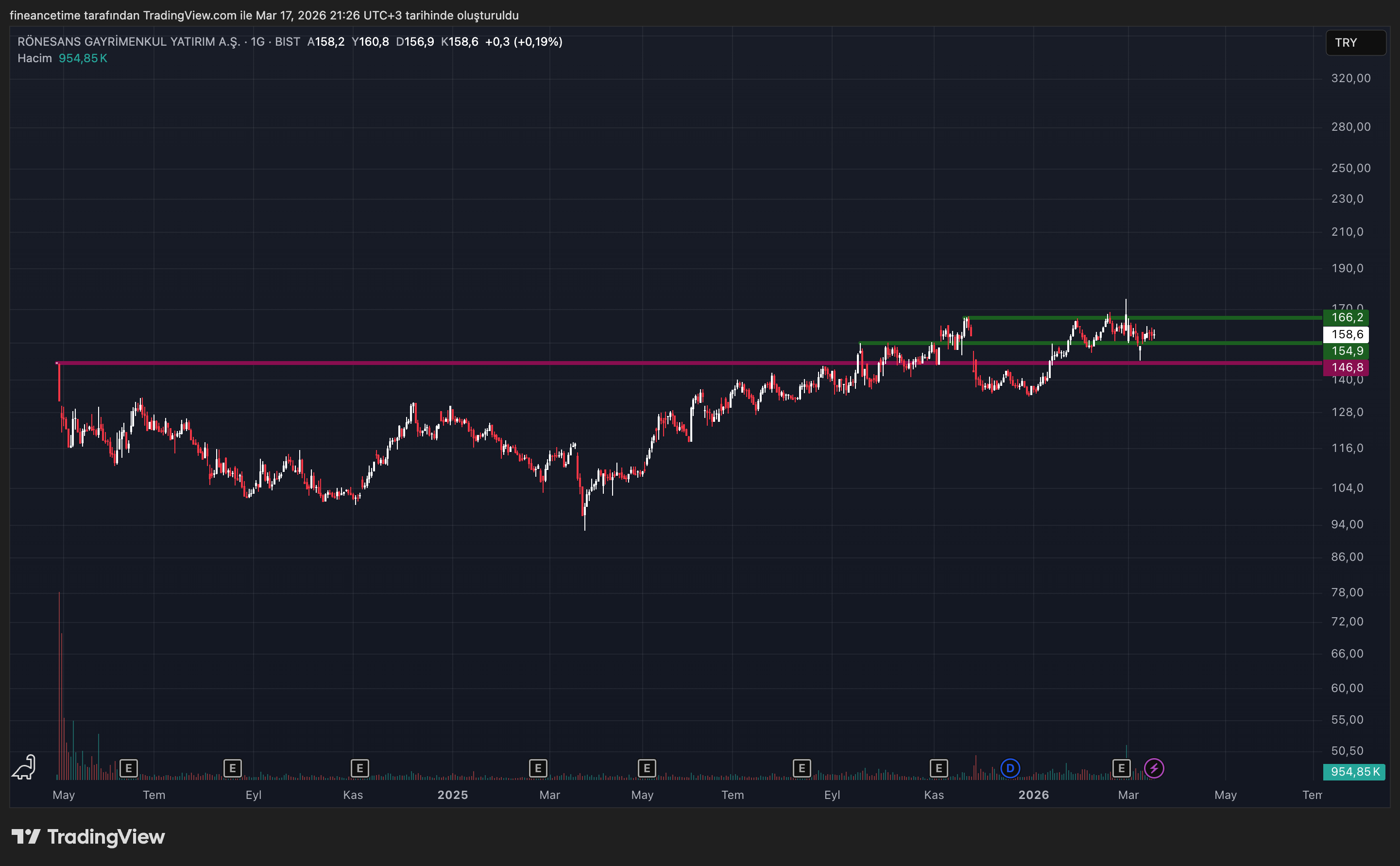Click the 954,85K volume axis label
This screenshot has width=1400, height=866.
click(x=1354, y=772)
